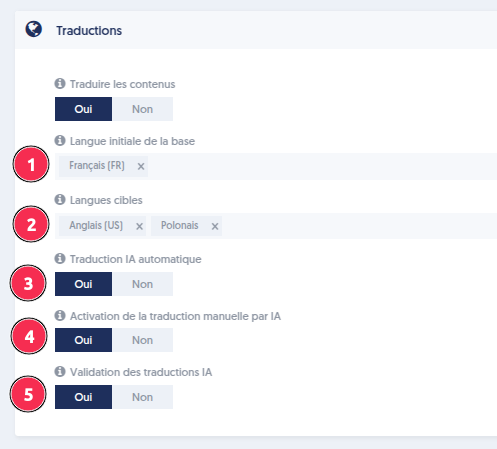Image resolution: width=497 pixels, height=449 pixels.
Task: Remove the Polonais target language
Action: [215, 227]
